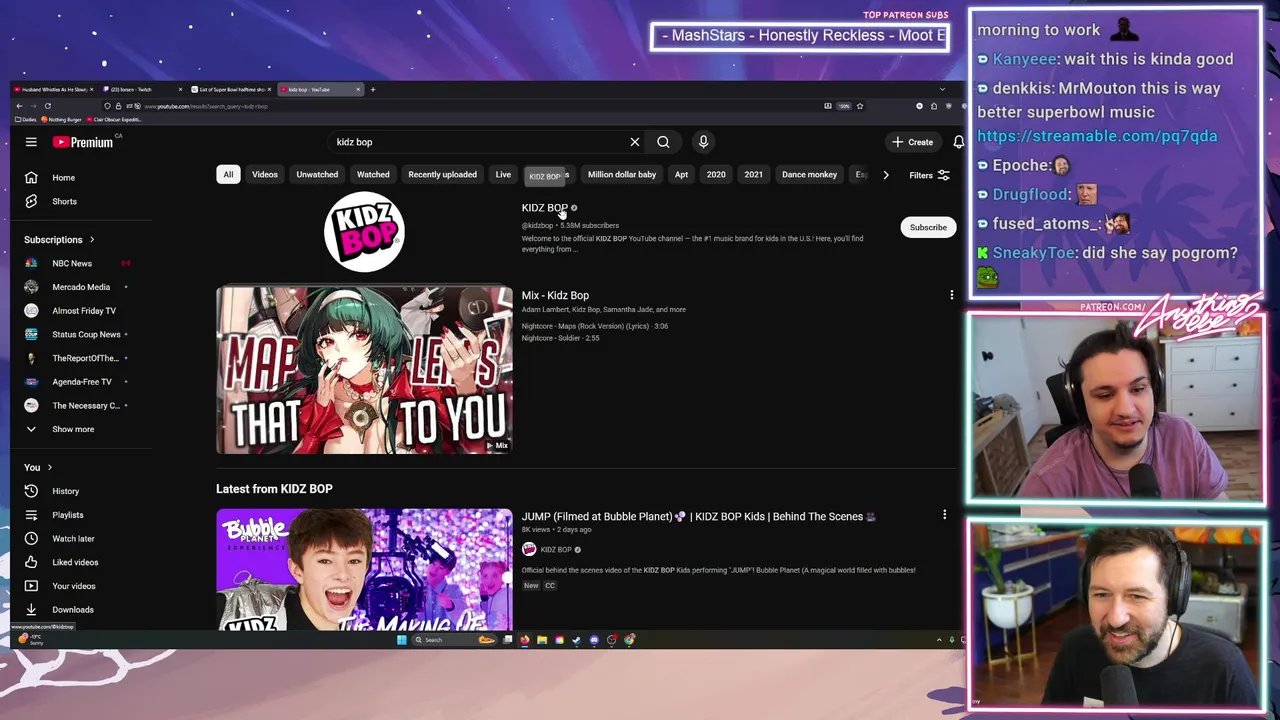Expand the Subscriptions section chevron
Image resolution: width=1280 pixels, height=720 pixels.
pyautogui.click(x=92, y=240)
